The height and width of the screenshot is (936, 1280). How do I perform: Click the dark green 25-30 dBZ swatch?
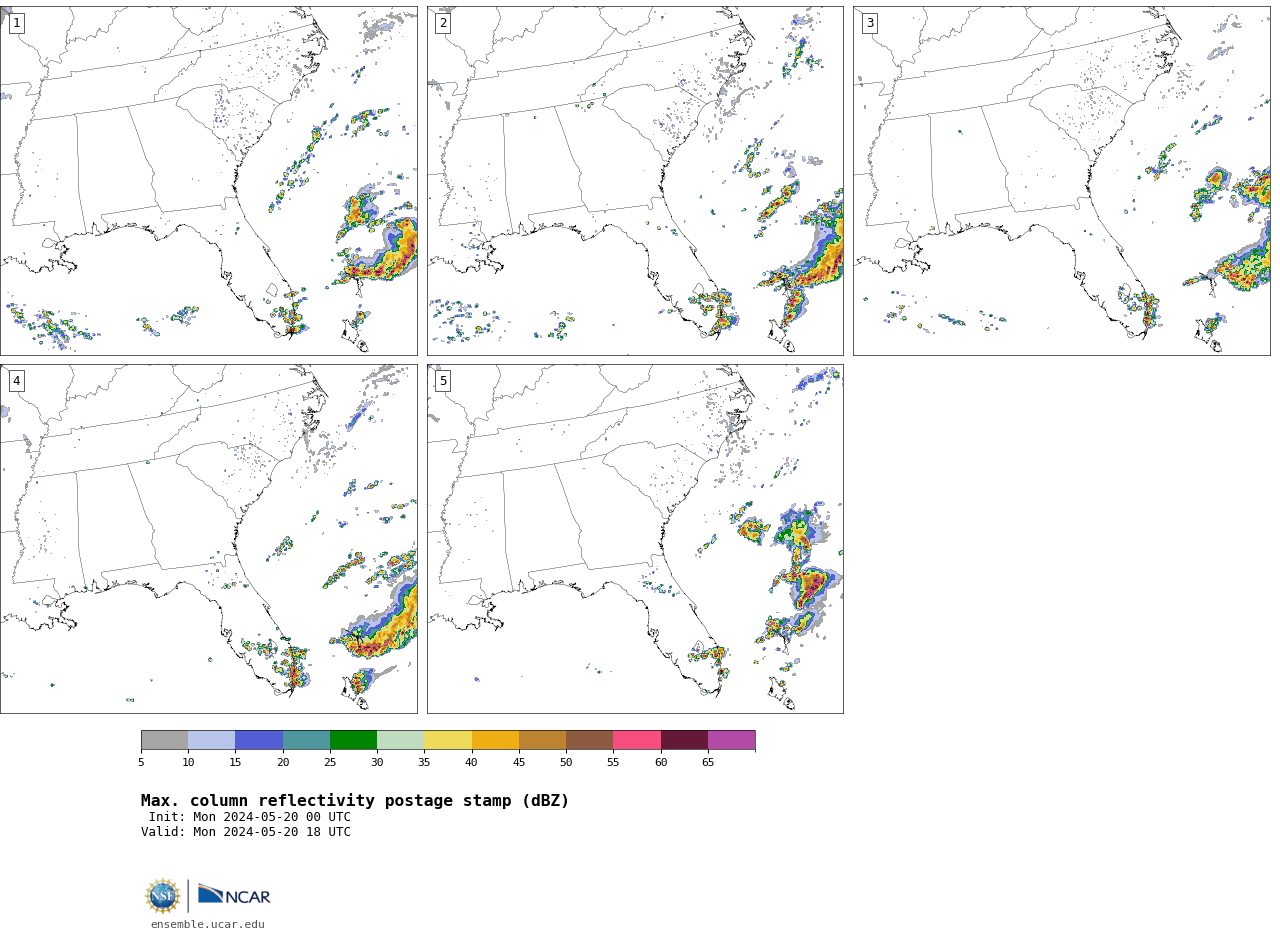coord(353,740)
